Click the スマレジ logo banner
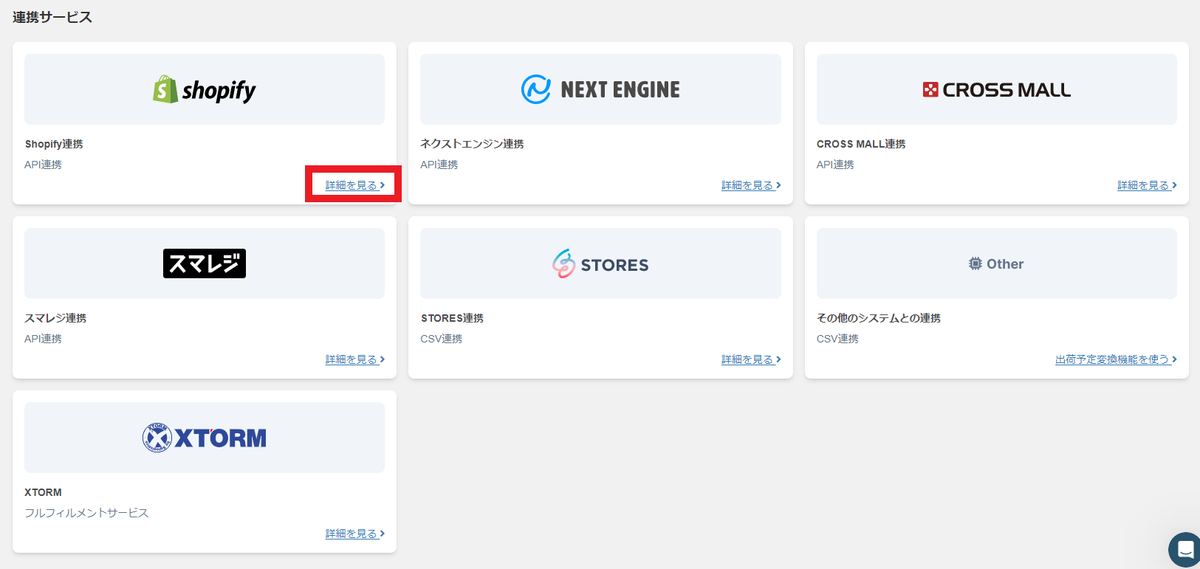This screenshot has width=1200, height=569. click(x=204, y=264)
